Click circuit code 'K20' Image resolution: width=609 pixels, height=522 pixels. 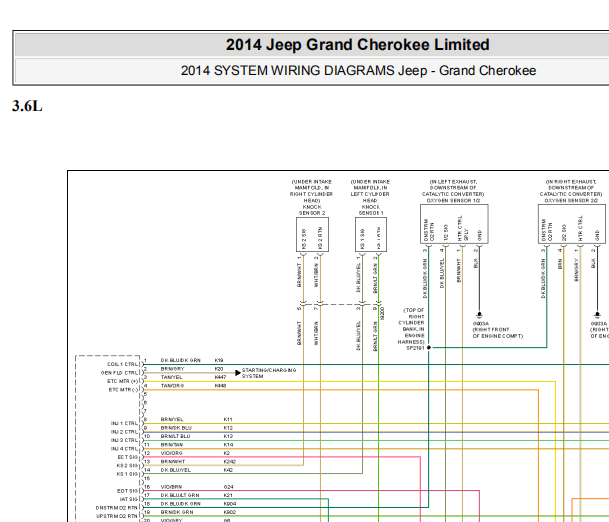219,369
